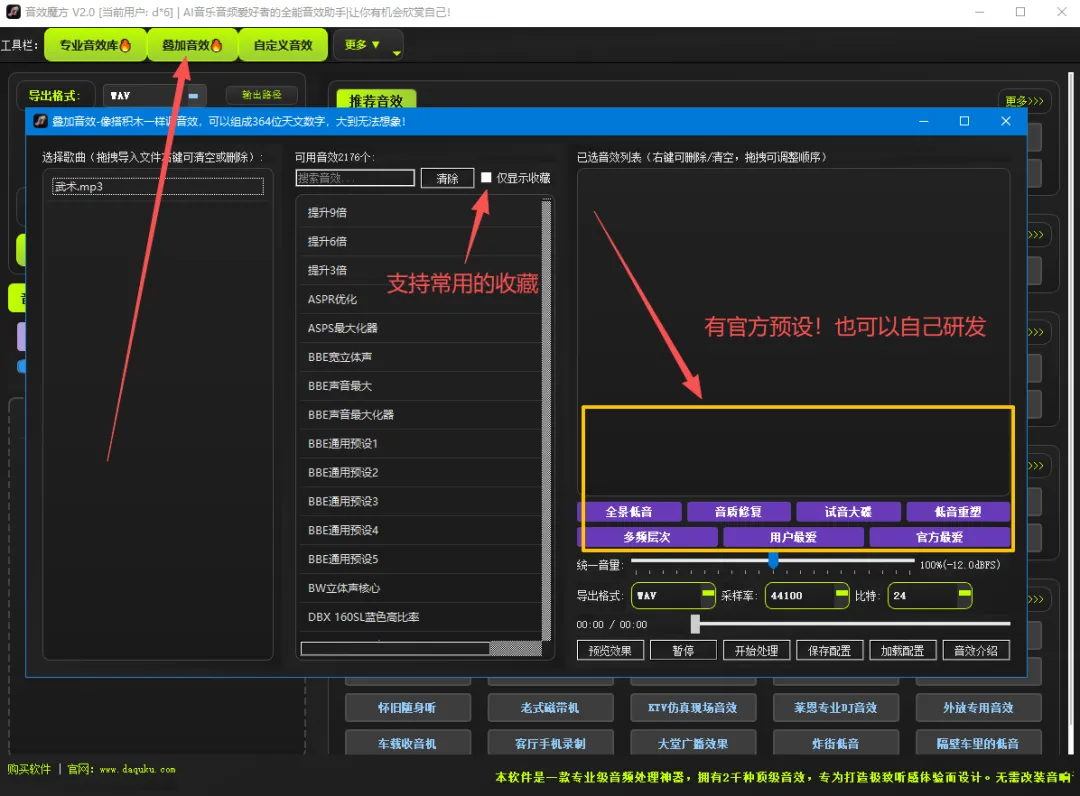The height and width of the screenshot is (796, 1080).
Task: Click the 保存配置 button
Action: tap(829, 651)
